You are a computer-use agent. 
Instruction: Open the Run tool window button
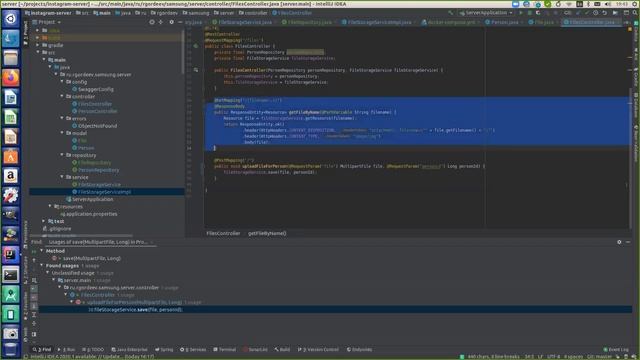coord(66,350)
